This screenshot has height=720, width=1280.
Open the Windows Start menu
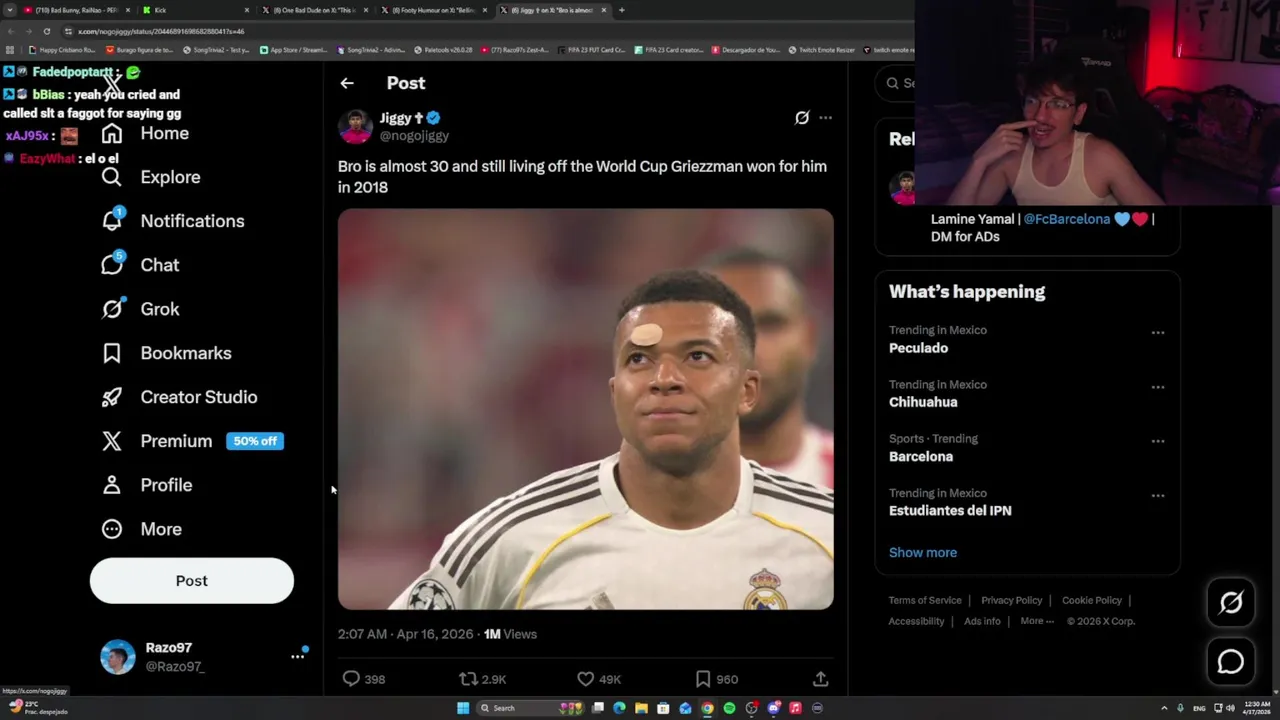click(463, 708)
